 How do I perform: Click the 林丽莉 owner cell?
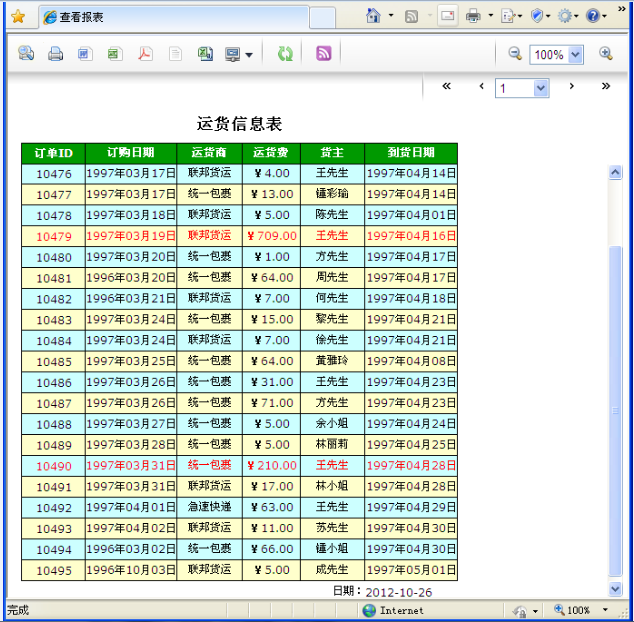click(332, 445)
